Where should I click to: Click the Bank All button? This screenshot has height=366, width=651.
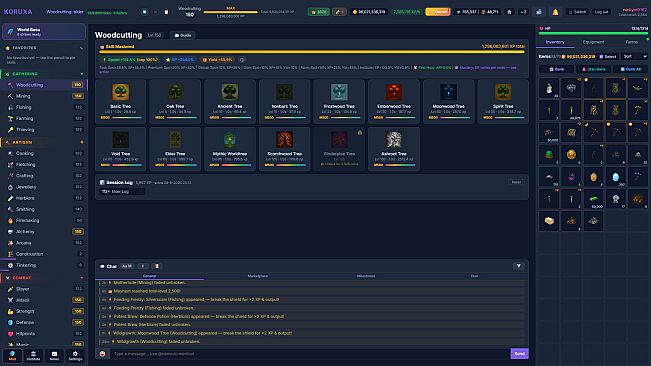(x=631, y=69)
